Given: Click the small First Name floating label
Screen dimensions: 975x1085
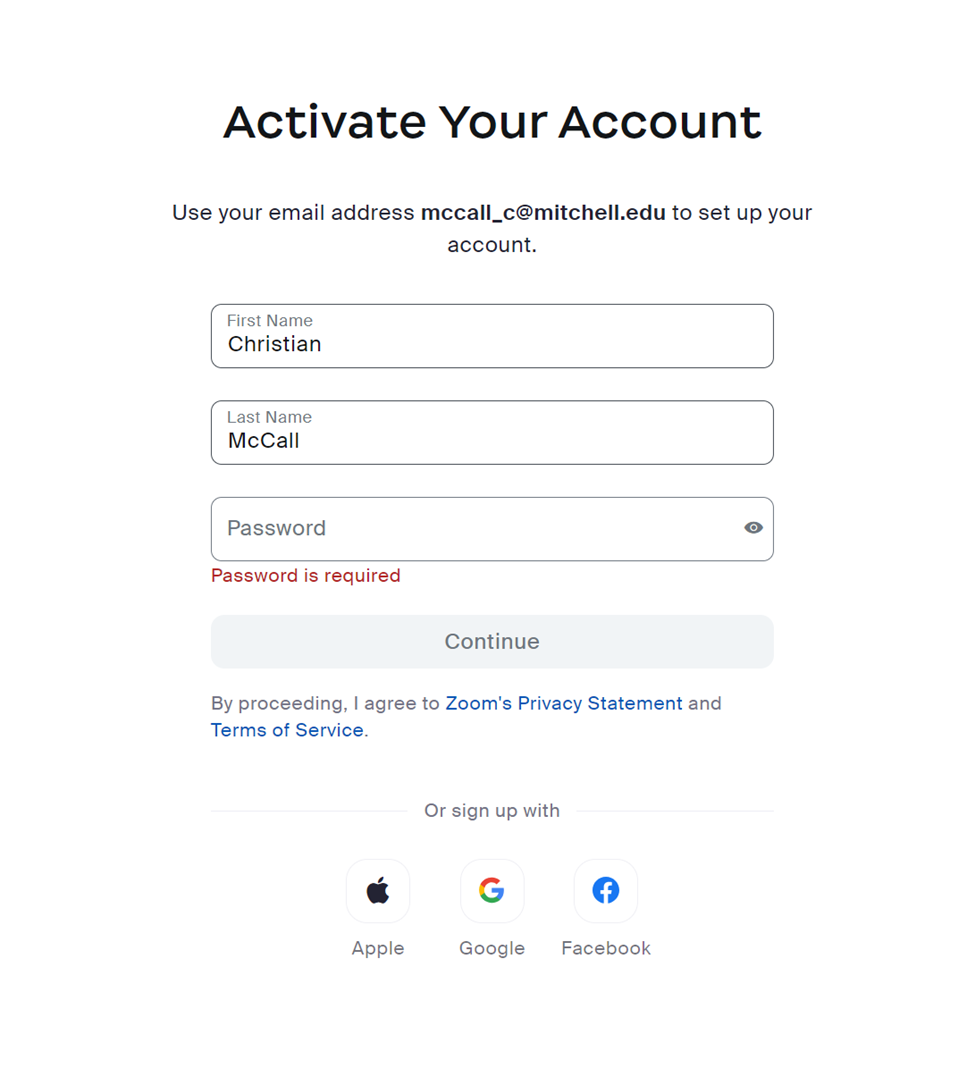Looking at the screenshot, I should click(x=270, y=321).
